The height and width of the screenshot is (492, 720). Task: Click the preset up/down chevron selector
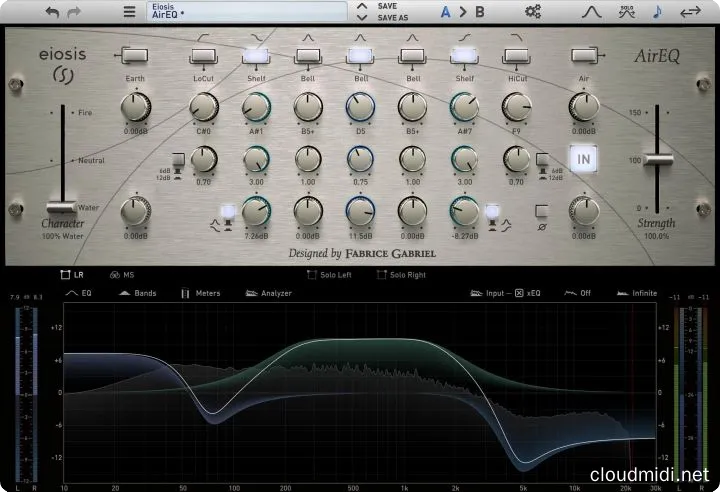point(361,12)
